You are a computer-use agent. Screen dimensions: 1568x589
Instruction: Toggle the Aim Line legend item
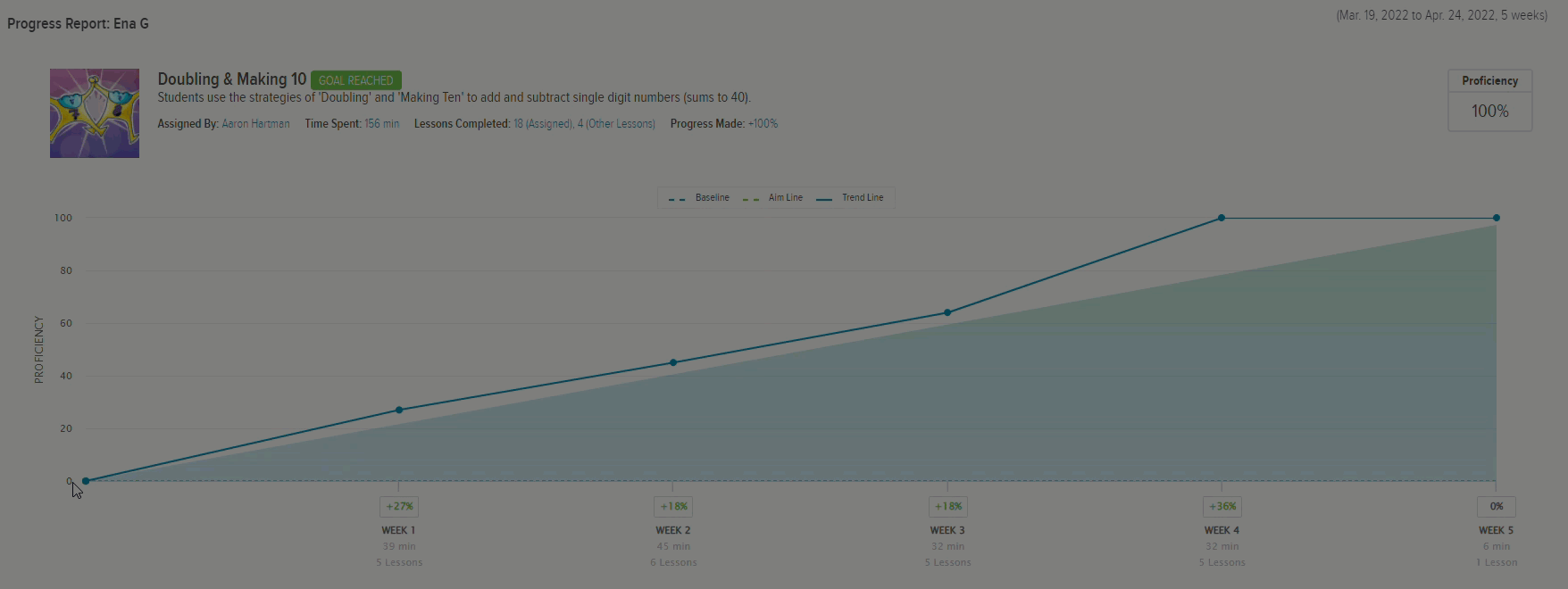pos(773,198)
